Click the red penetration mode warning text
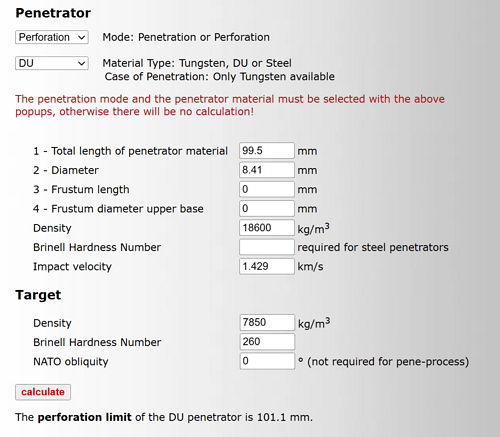Screen dimensions: 500x437 pyautogui.click(x=230, y=105)
